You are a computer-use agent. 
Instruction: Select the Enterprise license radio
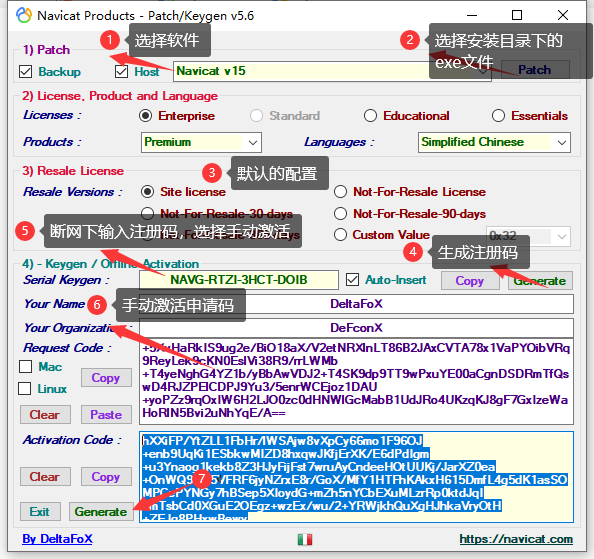[x=145, y=116]
